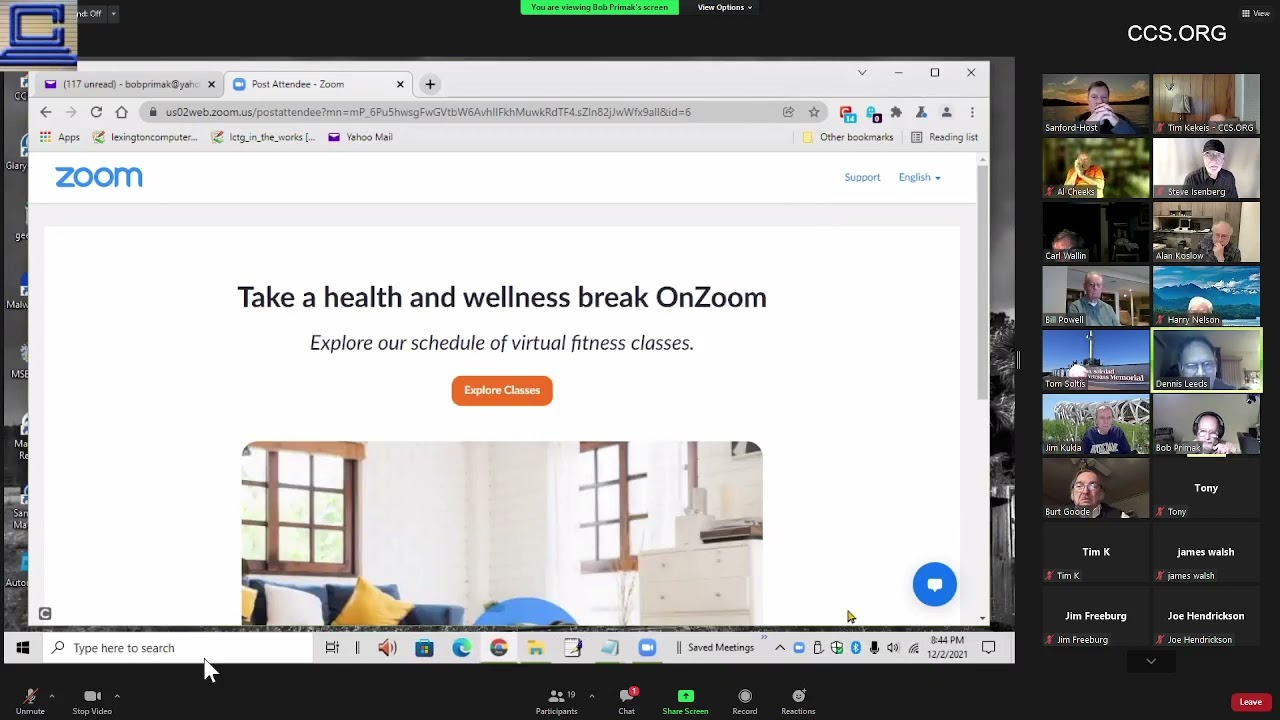The height and width of the screenshot is (720, 1280).
Task: Start recording with the Record button
Action: [745, 701]
